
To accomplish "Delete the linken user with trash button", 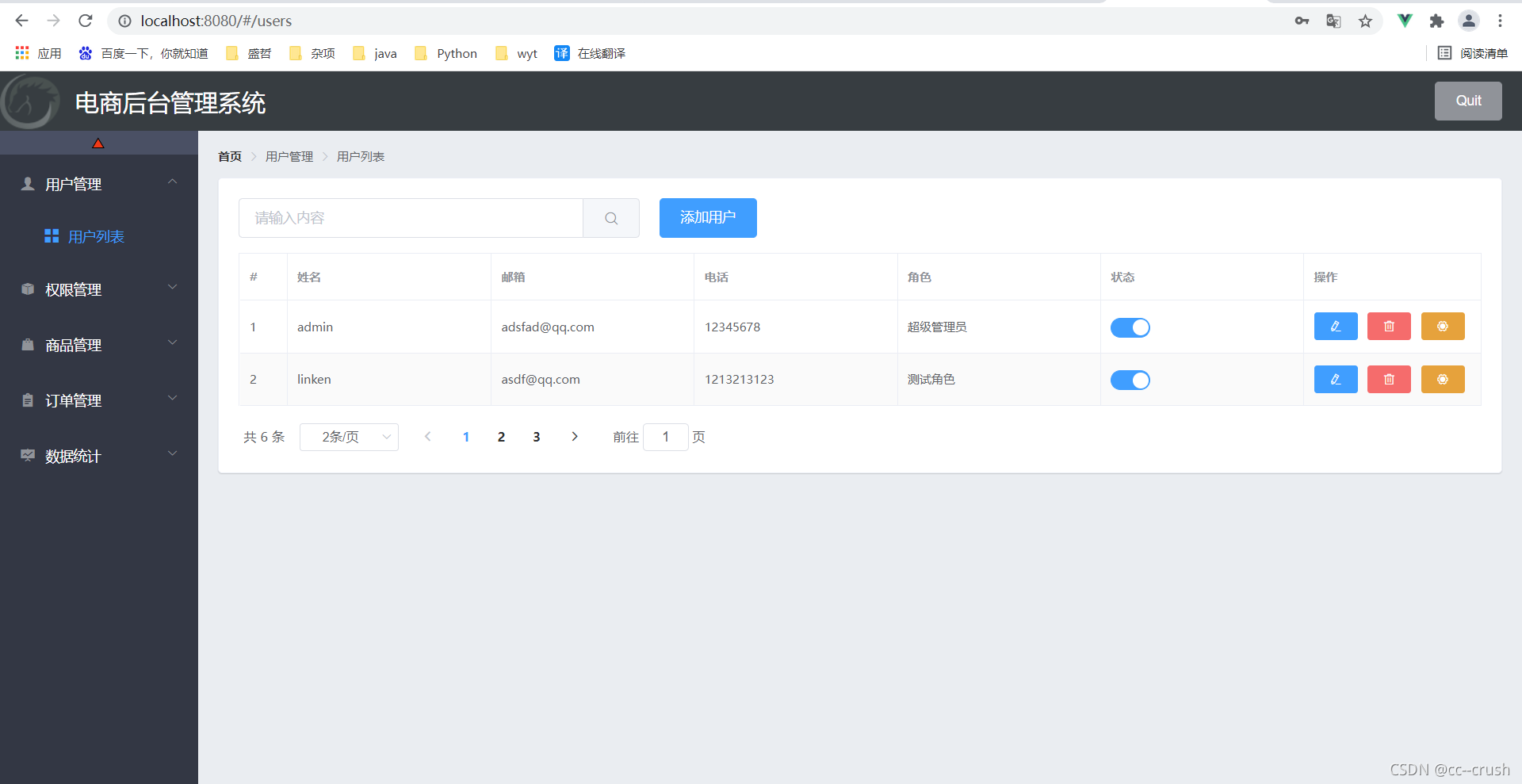I will (x=1389, y=380).
